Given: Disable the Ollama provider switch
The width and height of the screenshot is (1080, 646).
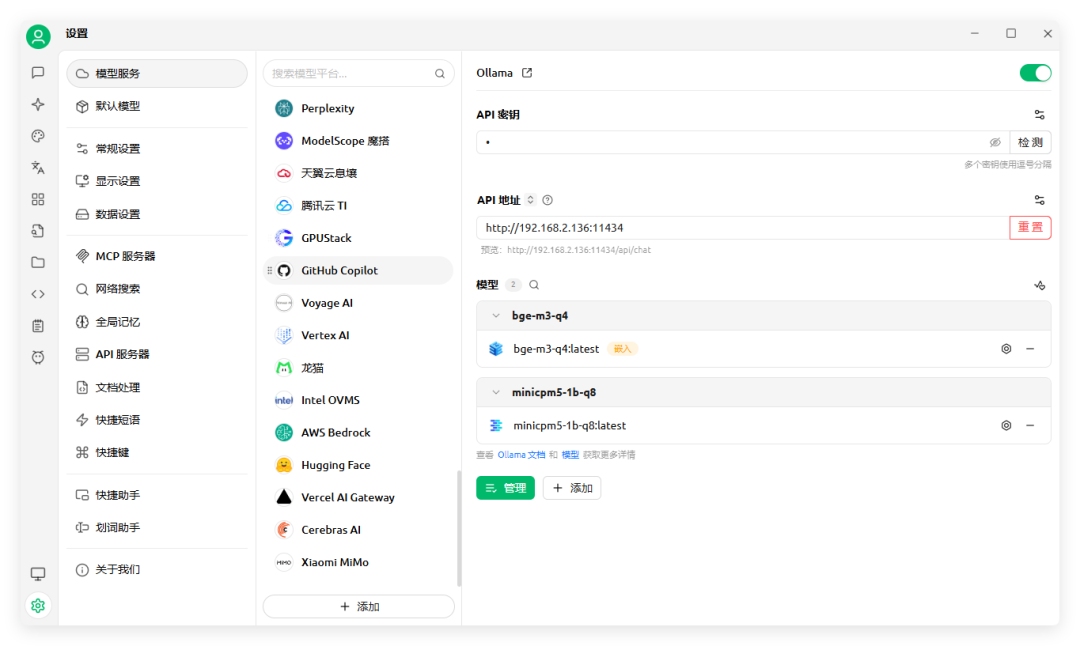Looking at the screenshot, I should (1035, 73).
